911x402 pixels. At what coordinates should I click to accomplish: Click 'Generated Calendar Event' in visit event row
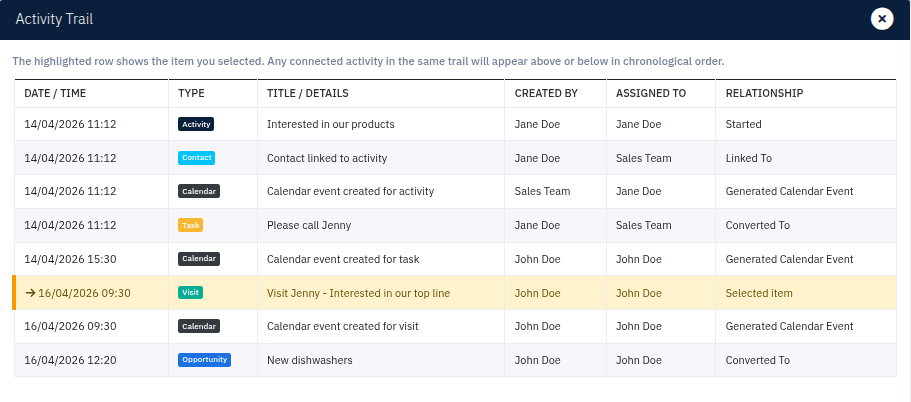click(x=790, y=326)
